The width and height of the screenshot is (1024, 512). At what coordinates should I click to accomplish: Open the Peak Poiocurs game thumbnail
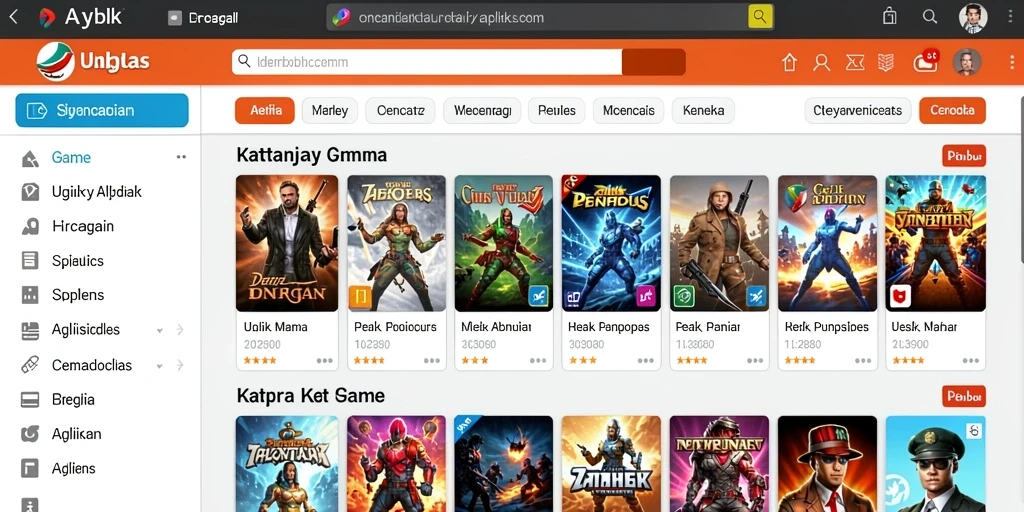pyautogui.click(x=396, y=243)
